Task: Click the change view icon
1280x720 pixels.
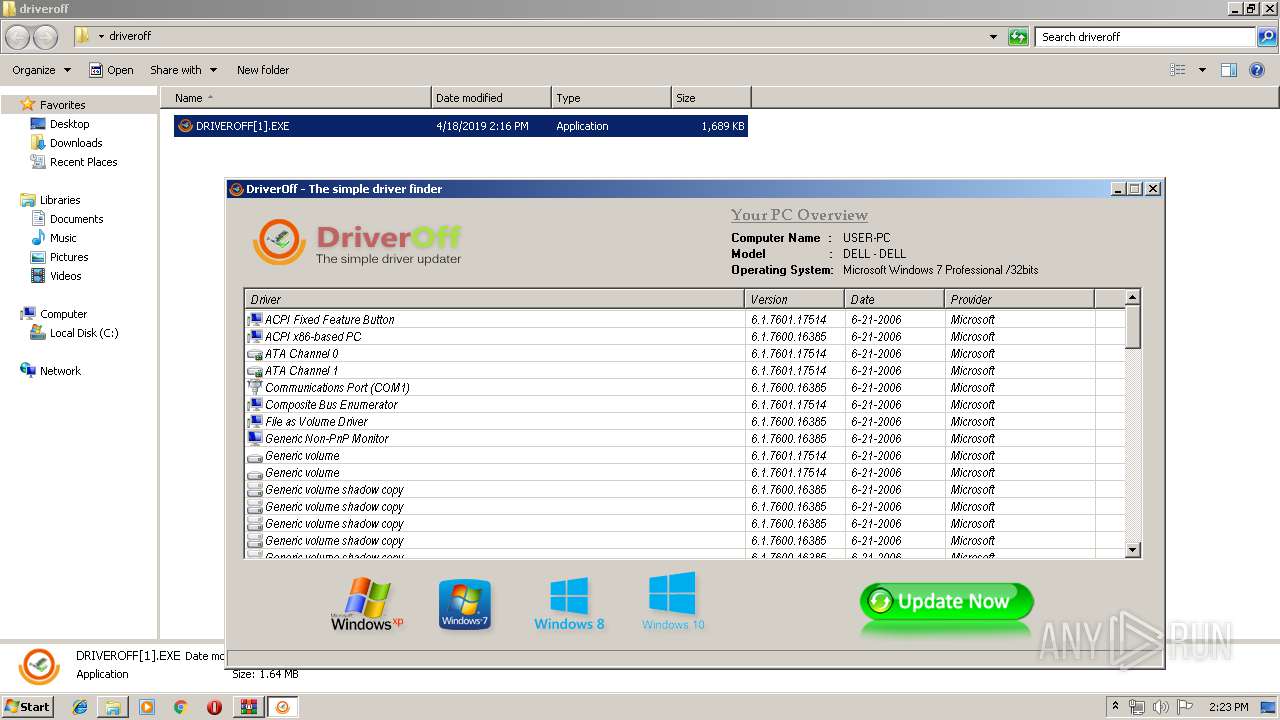Action: (1178, 70)
